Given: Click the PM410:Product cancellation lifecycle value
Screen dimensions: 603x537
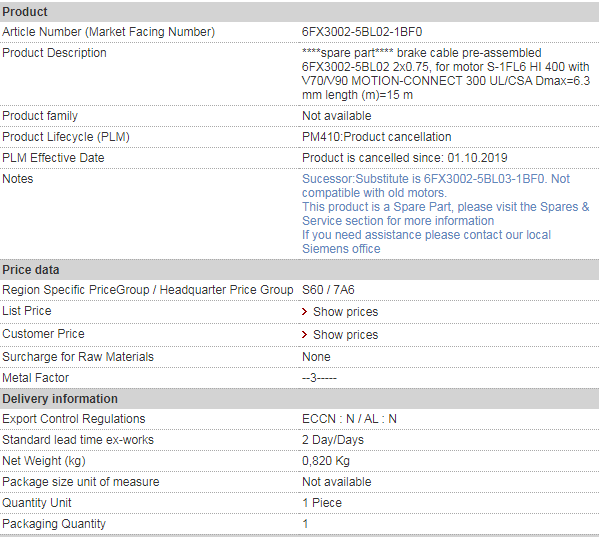Looking at the screenshot, I should point(376,137).
